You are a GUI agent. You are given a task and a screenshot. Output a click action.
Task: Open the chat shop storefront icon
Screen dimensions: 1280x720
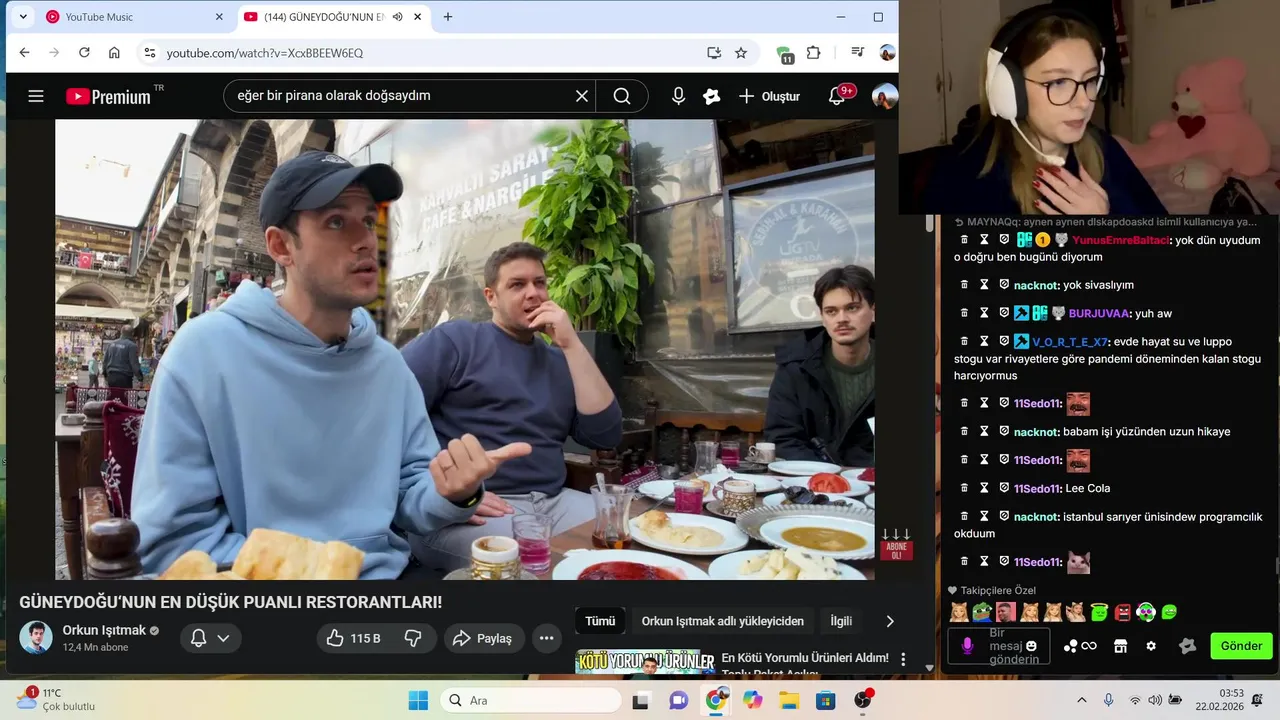[1121, 646]
